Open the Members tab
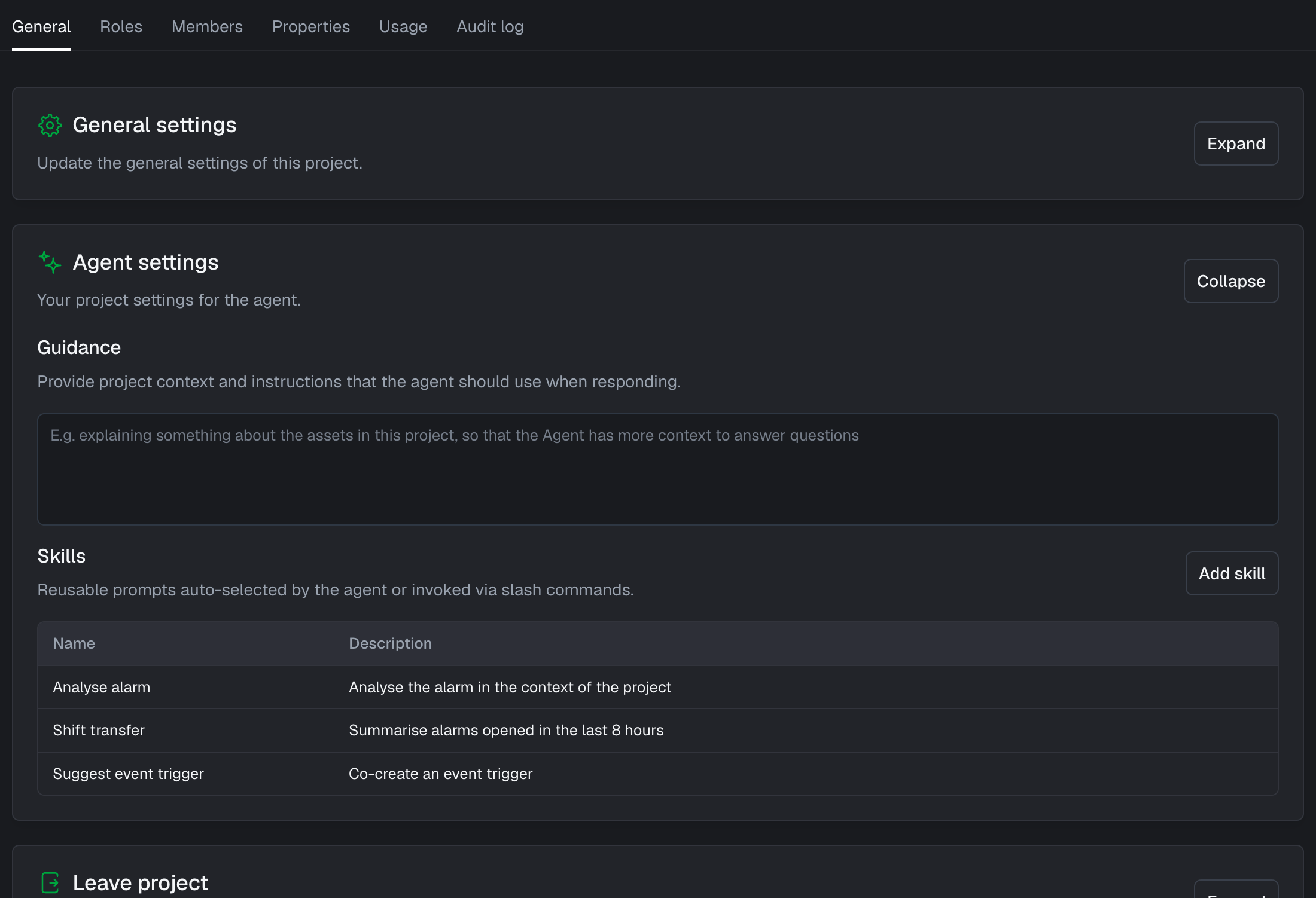Viewport: 1316px width, 898px height. click(207, 26)
